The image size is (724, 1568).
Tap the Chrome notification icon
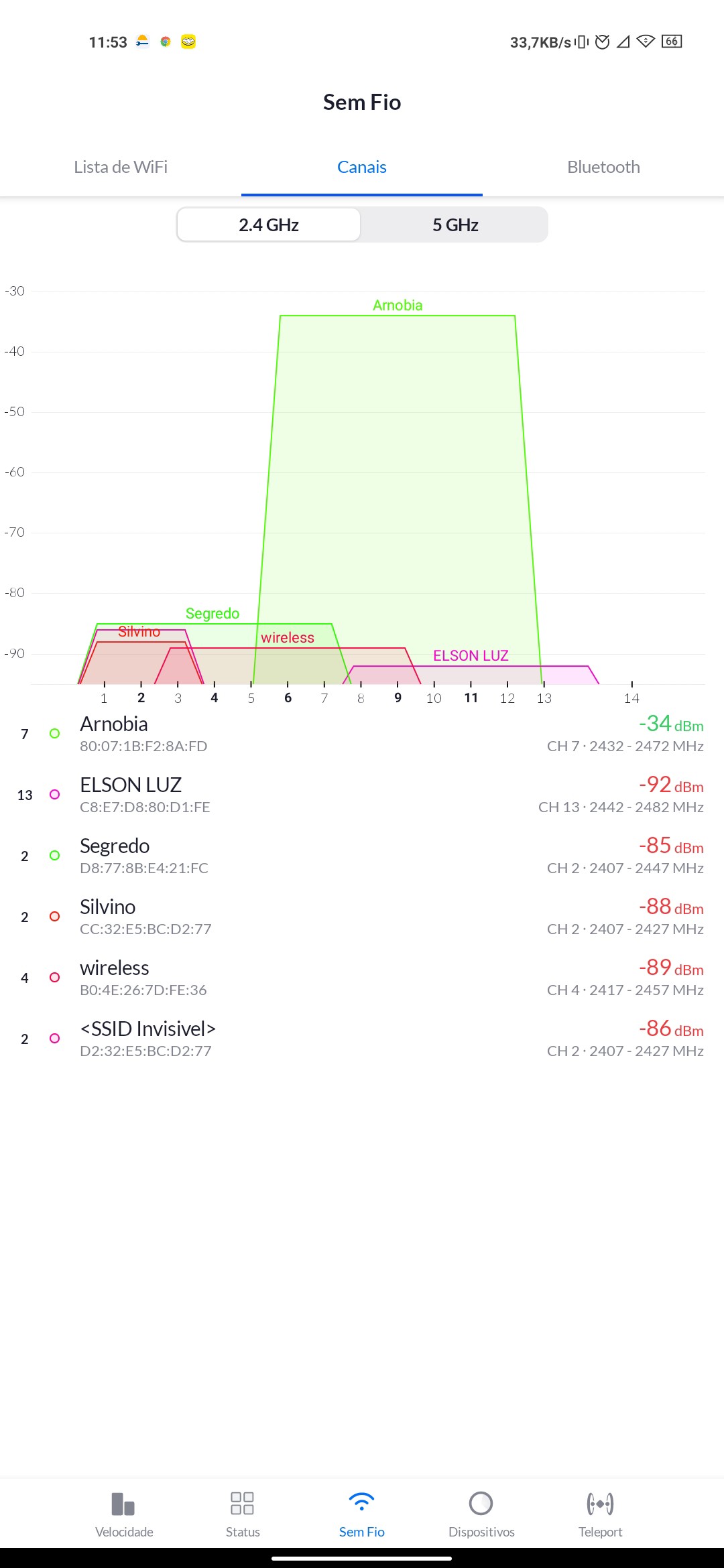tap(166, 42)
